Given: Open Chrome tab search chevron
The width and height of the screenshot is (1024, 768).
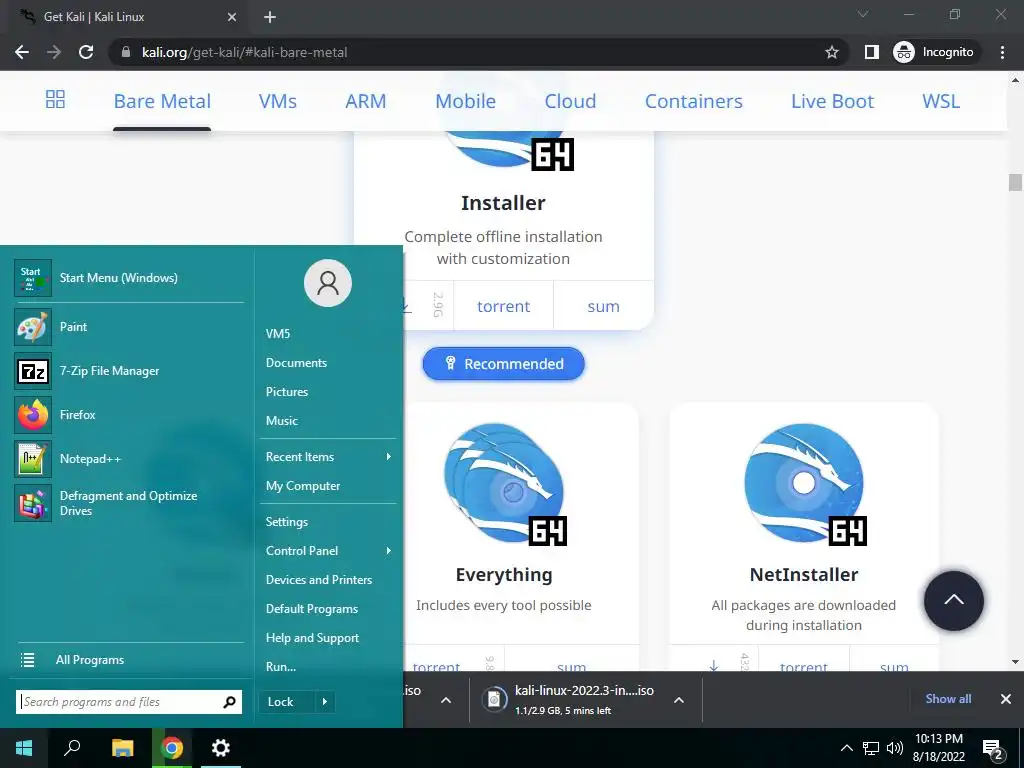Looking at the screenshot, I should coord(863,14).
